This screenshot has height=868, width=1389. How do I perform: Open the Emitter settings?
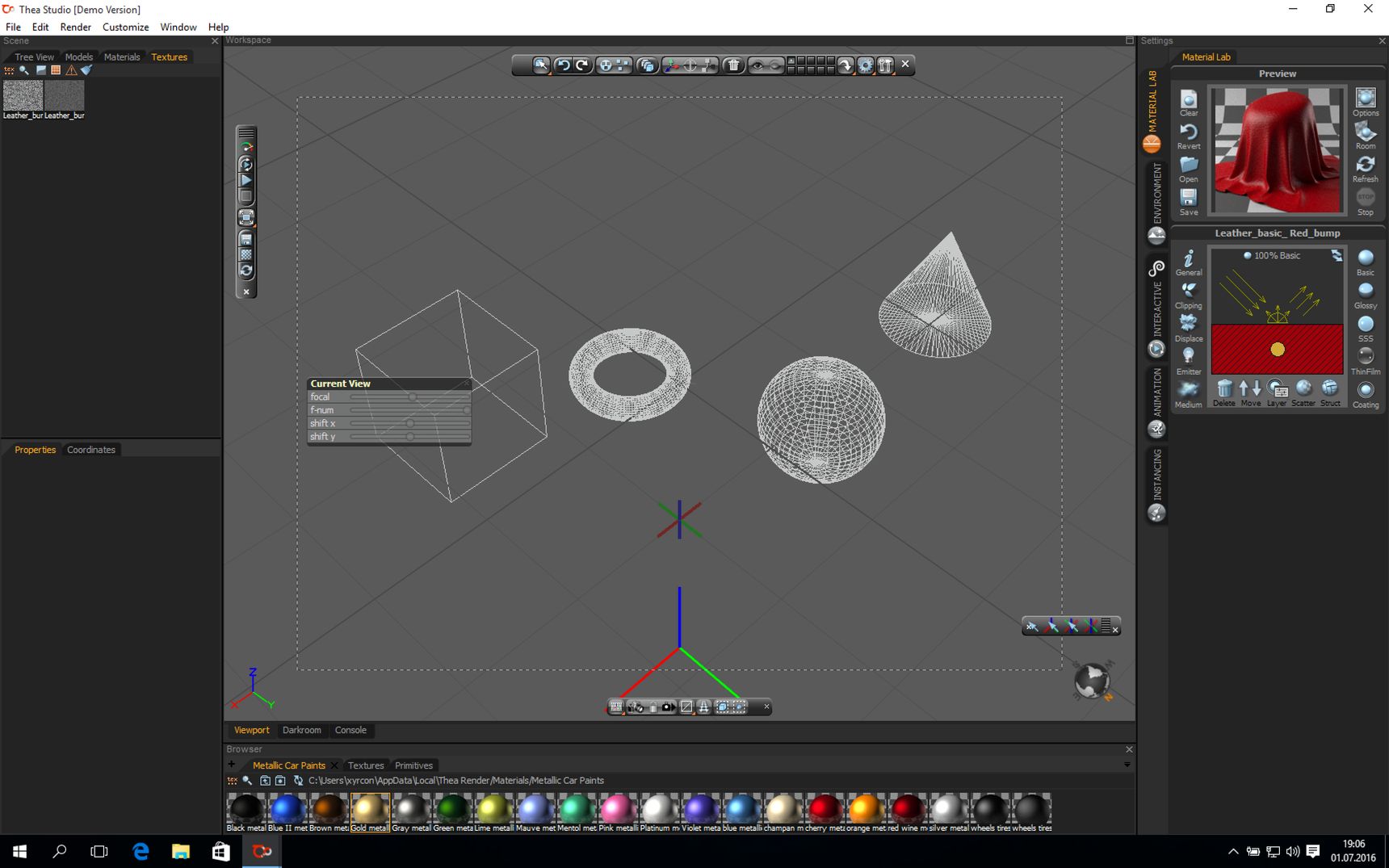1189,361
